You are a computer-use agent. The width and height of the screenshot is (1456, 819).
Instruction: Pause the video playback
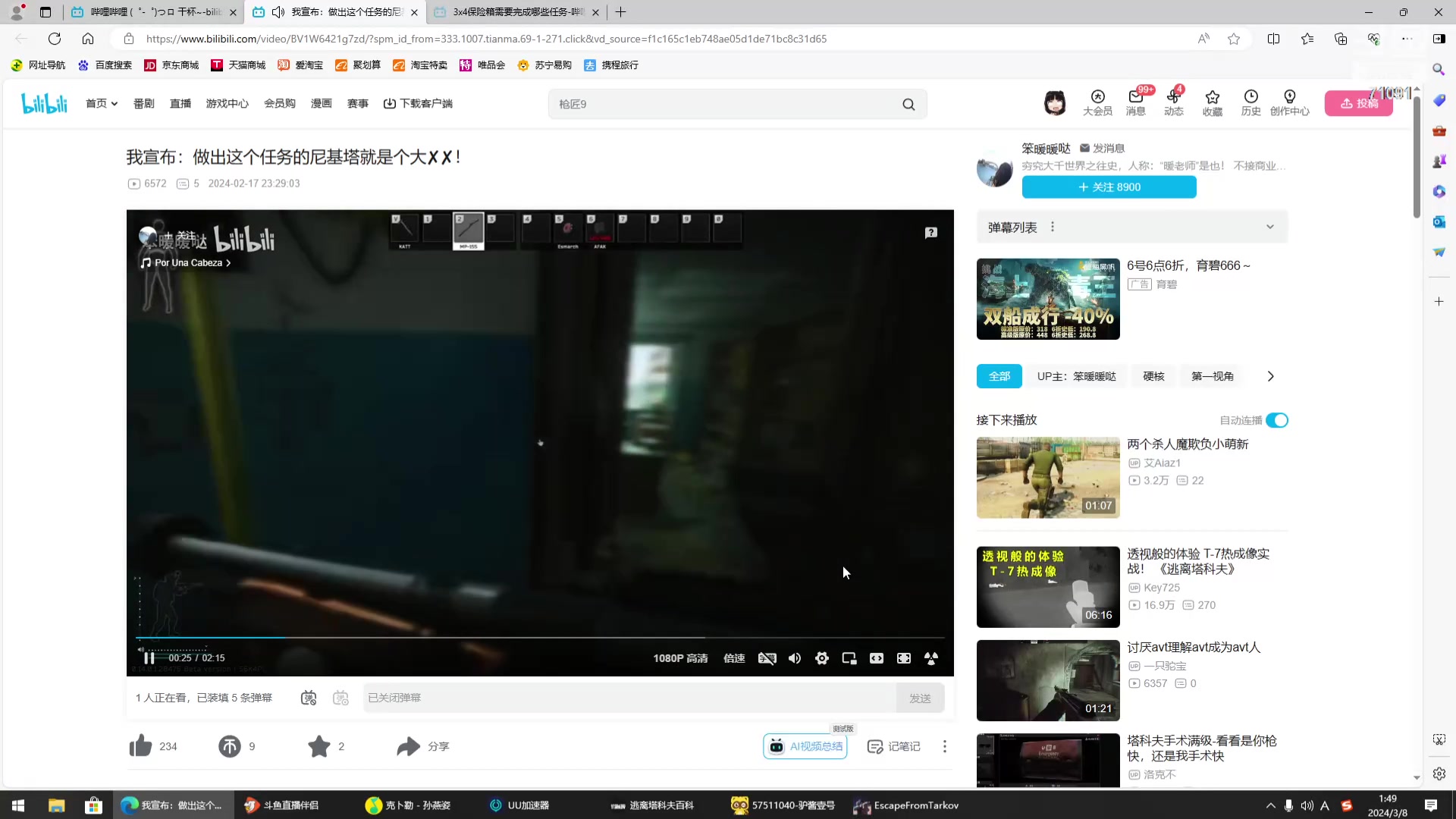149,658
